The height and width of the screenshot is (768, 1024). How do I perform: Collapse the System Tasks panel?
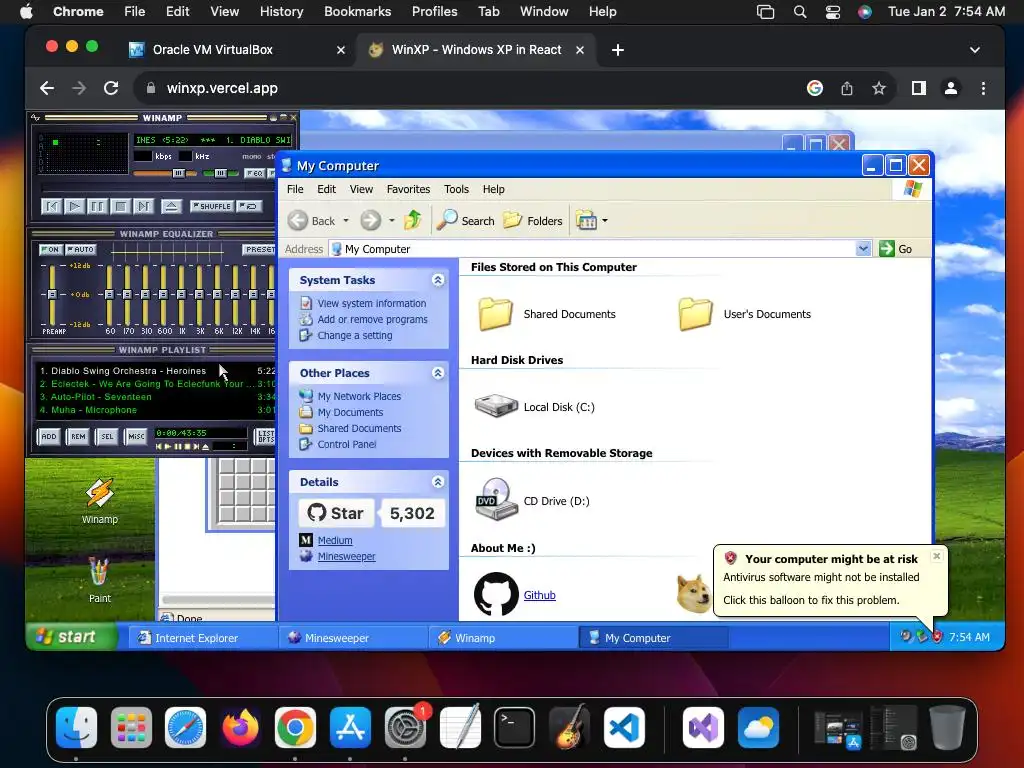[x=438, y=280]
